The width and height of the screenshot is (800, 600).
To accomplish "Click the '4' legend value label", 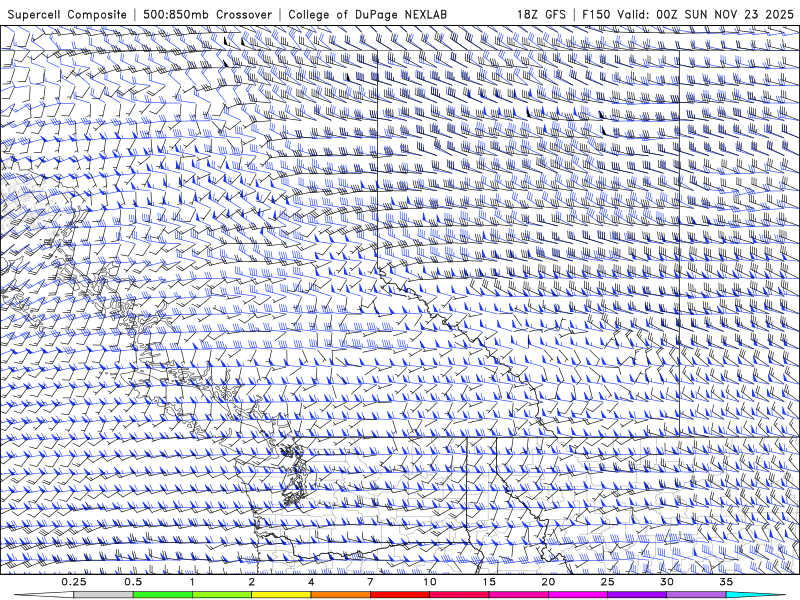I will click(x=311, y=582).
